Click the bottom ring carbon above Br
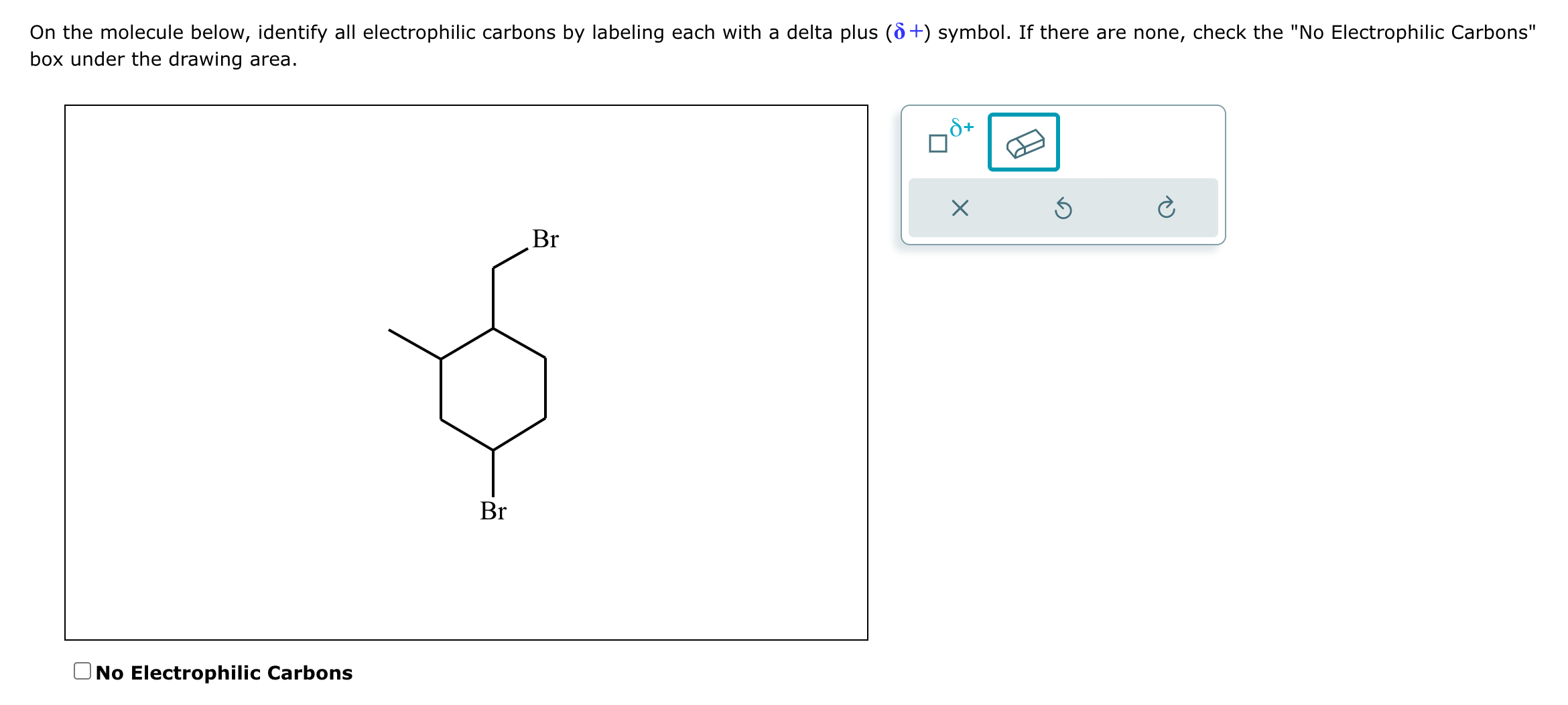Image resolution: width=1568 pixels, height=705 pixels. click(494, 450)
